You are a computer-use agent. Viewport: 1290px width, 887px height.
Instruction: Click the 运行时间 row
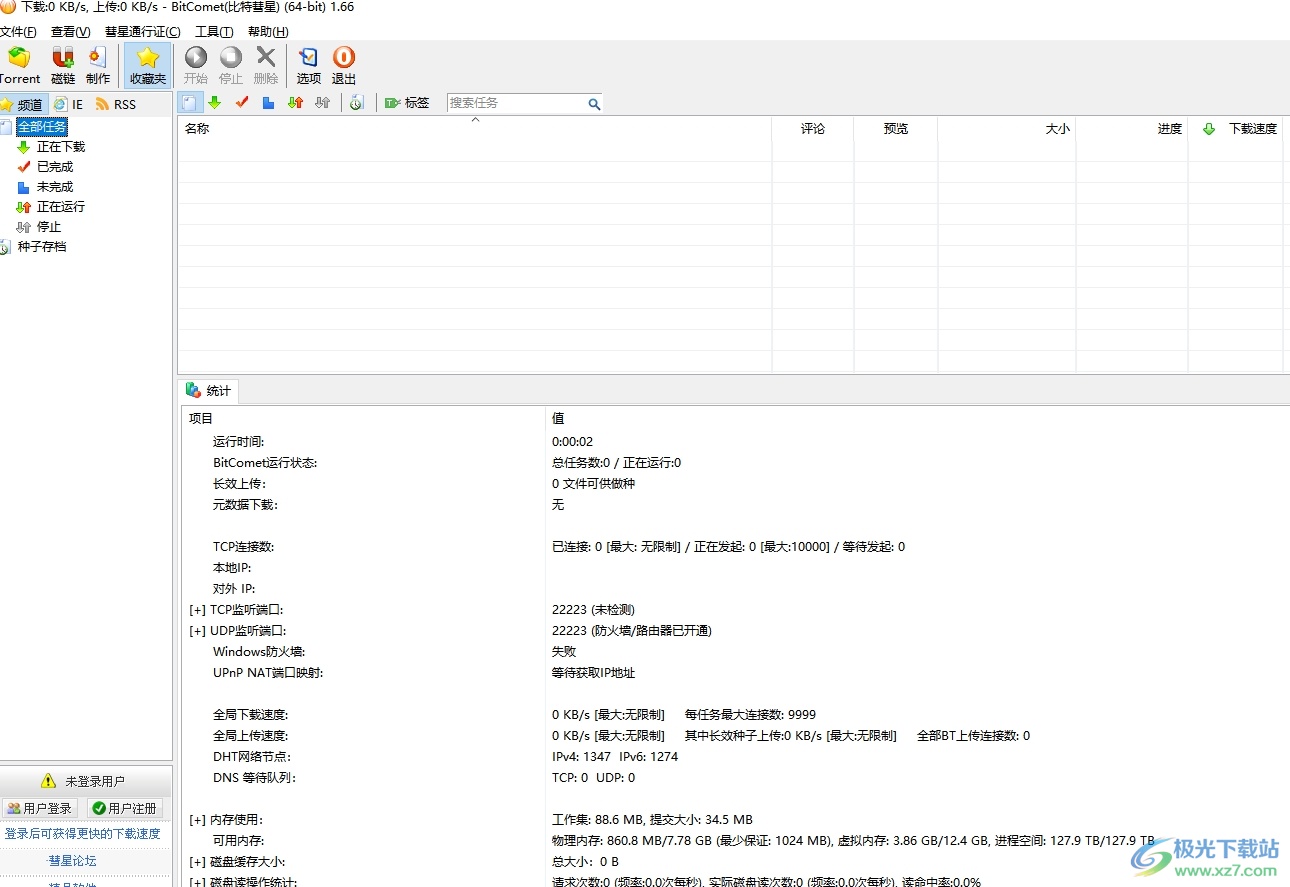click(x=735, y=441)
